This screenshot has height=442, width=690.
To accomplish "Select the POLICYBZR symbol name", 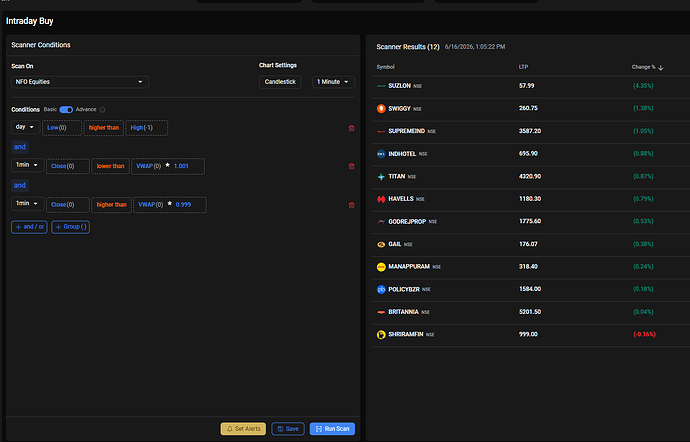I will pos(404,289).
